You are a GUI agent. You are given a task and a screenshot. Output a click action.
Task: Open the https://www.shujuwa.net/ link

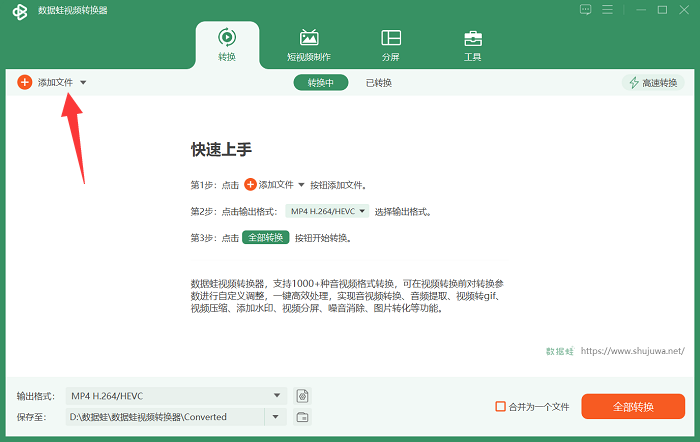pyautogui.click(x=633, y=351)
